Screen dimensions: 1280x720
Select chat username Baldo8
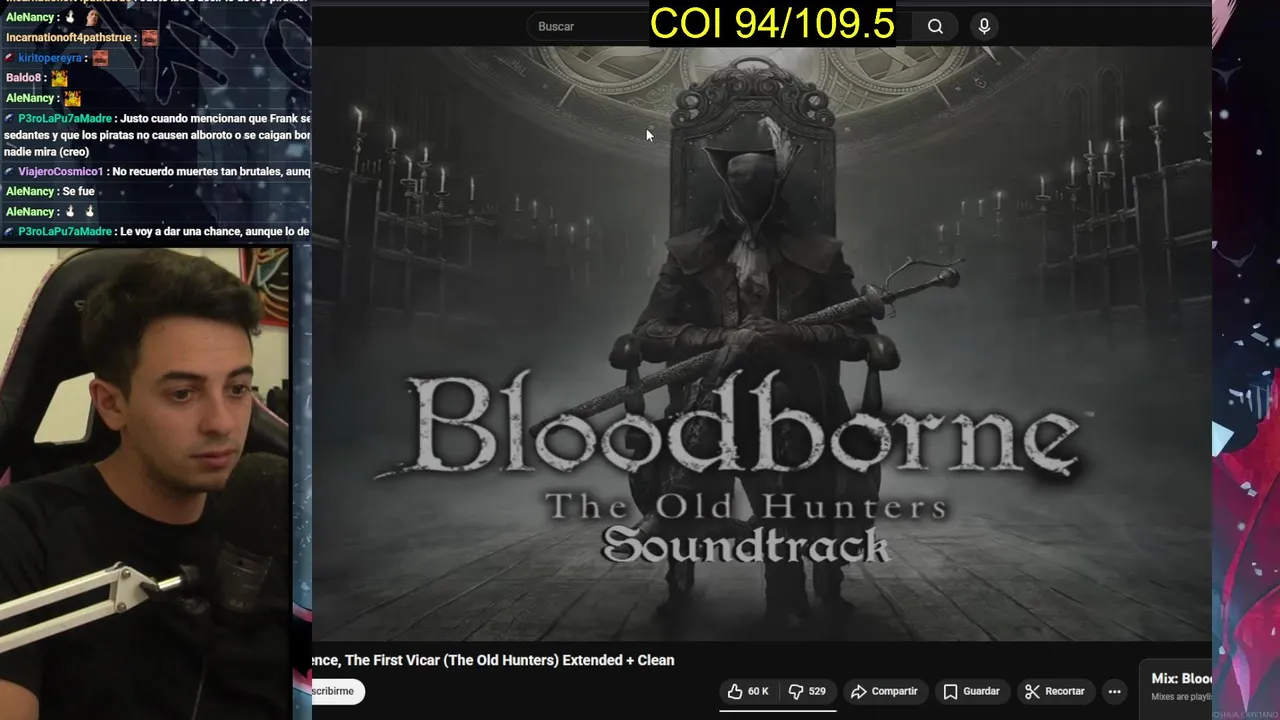22,78
